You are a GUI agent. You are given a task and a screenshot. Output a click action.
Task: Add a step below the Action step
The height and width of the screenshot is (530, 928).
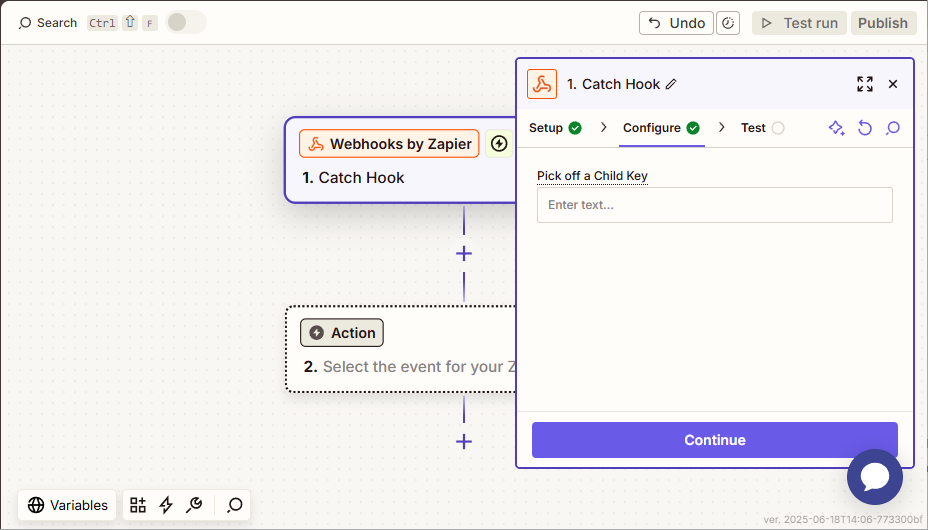464,441
